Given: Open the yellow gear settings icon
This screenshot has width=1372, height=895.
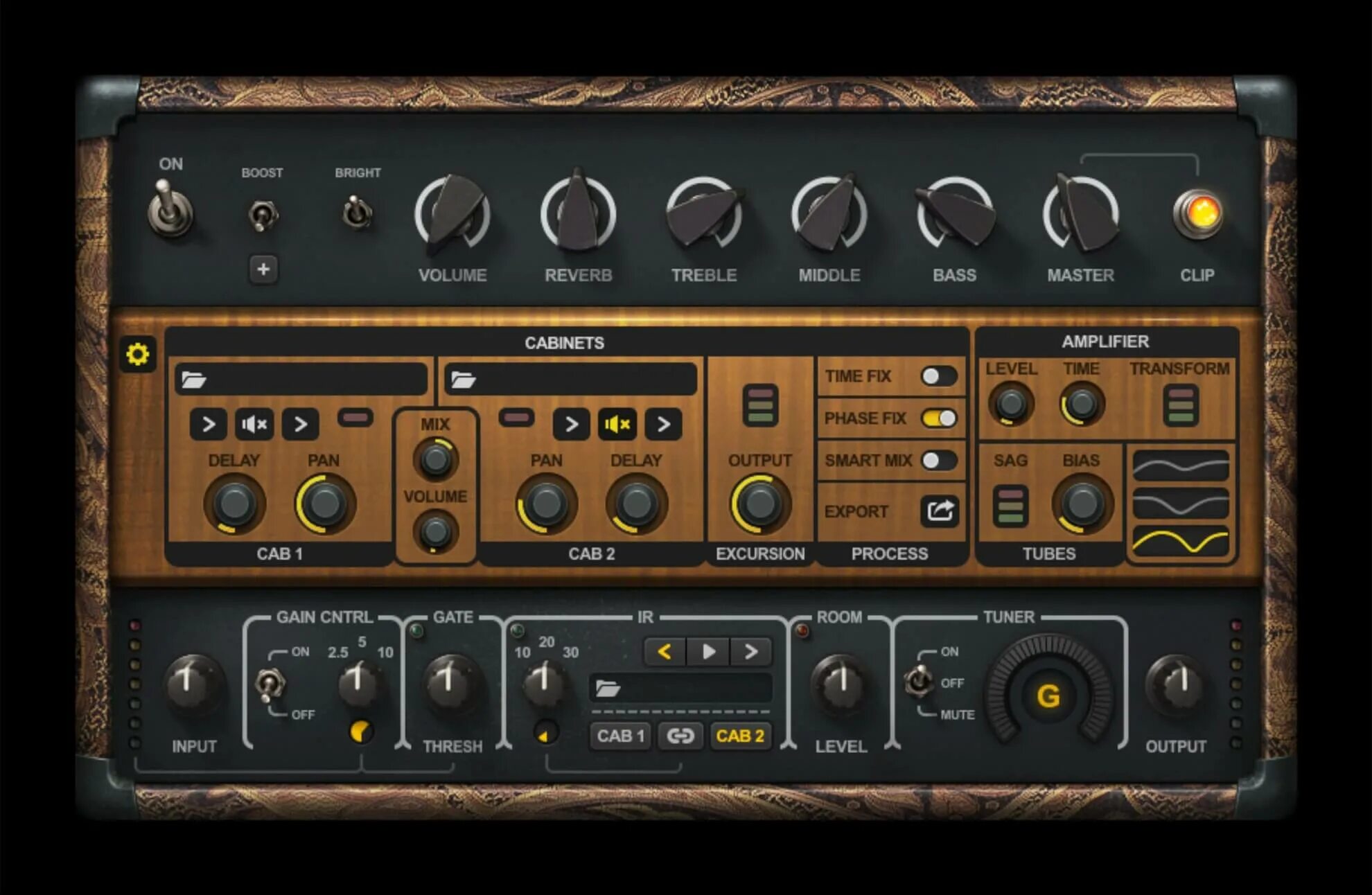Looking at the screenshot, I should coord(137,354).
